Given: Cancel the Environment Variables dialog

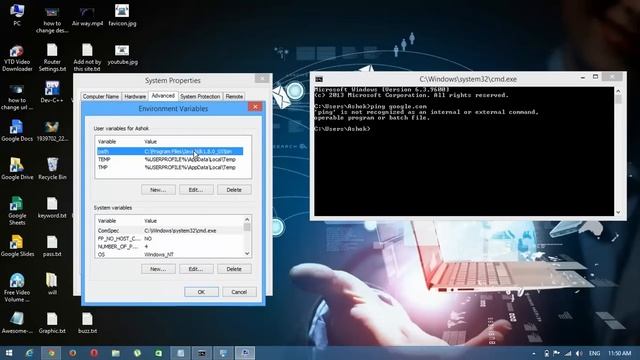Looking at the screenshot, I should coord(239,292).
